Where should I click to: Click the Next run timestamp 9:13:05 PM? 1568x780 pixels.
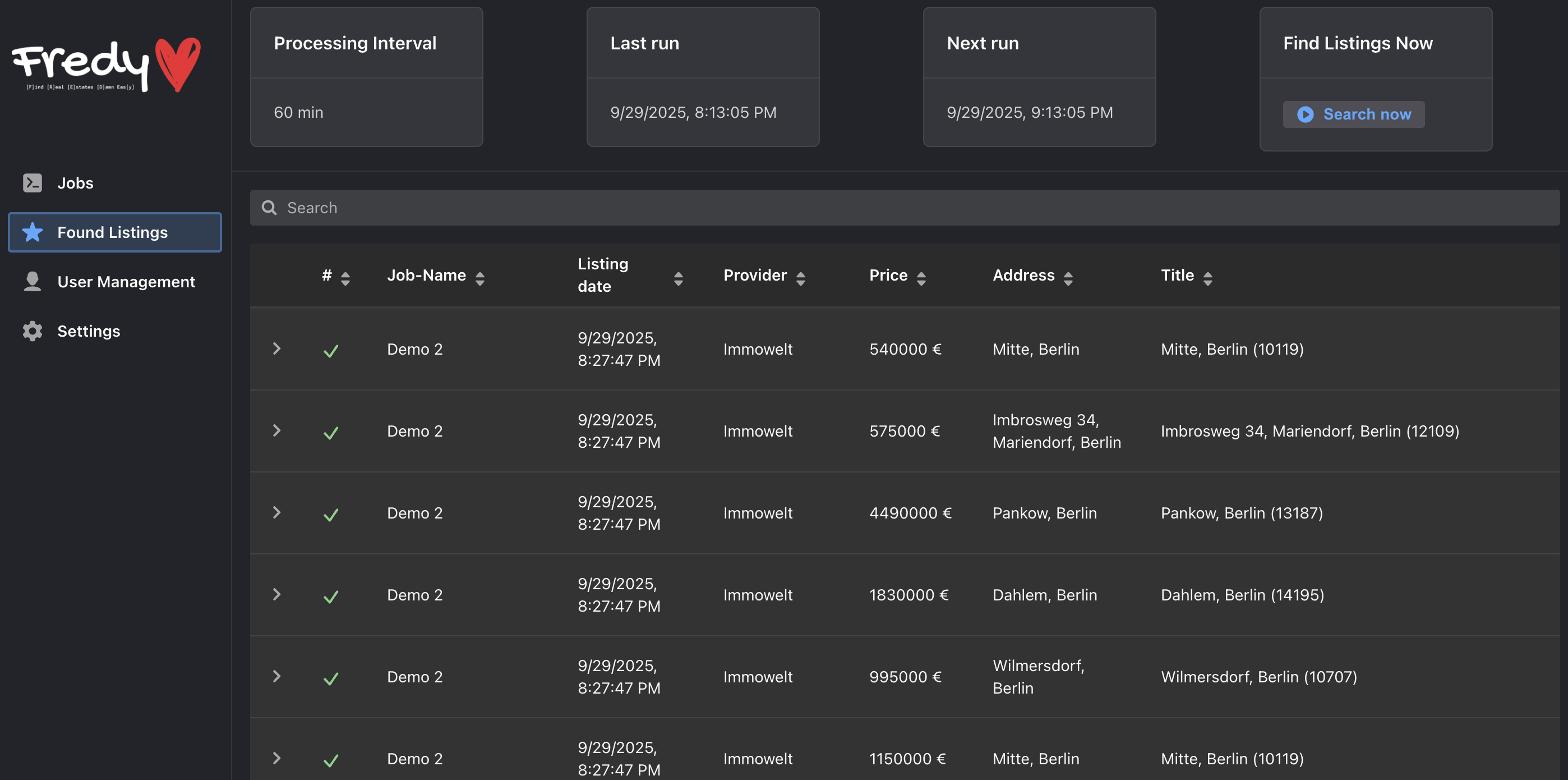coord(1029,113)
